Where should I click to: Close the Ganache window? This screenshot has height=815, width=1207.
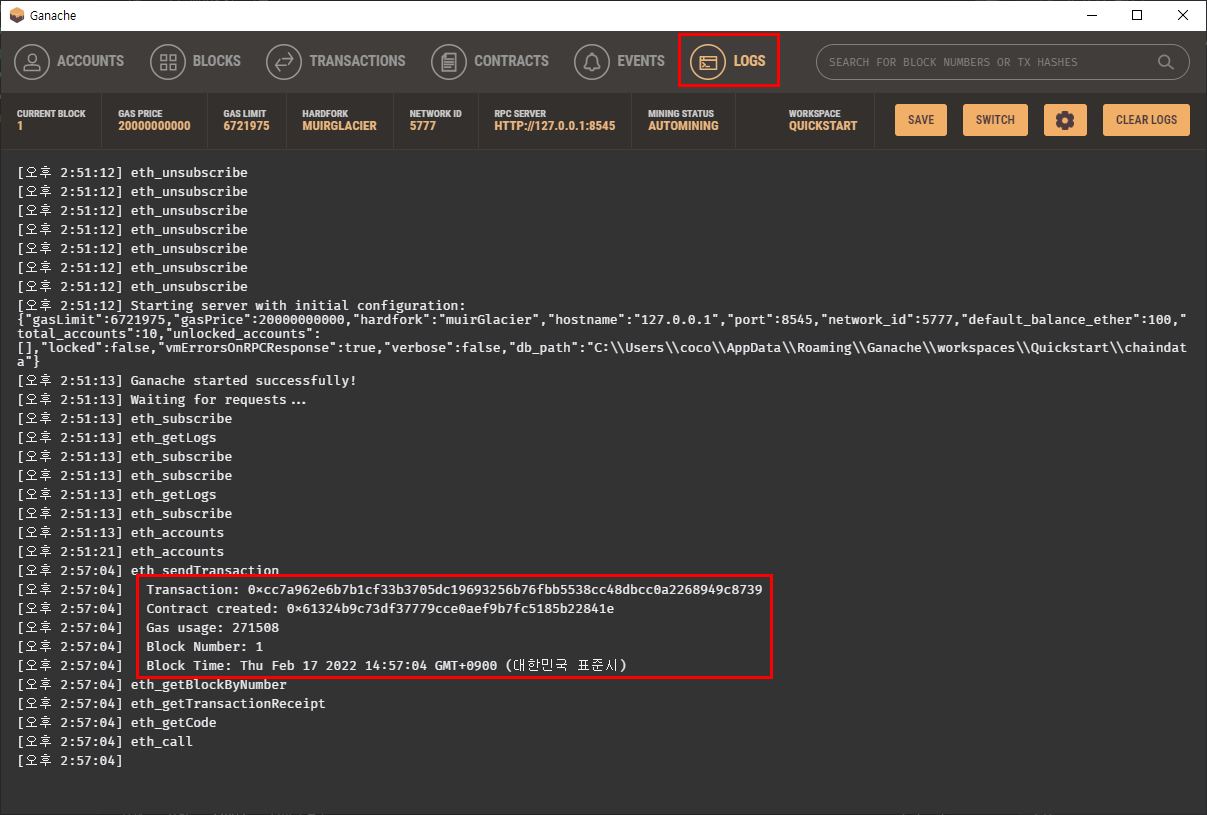tap(1183, 15)
